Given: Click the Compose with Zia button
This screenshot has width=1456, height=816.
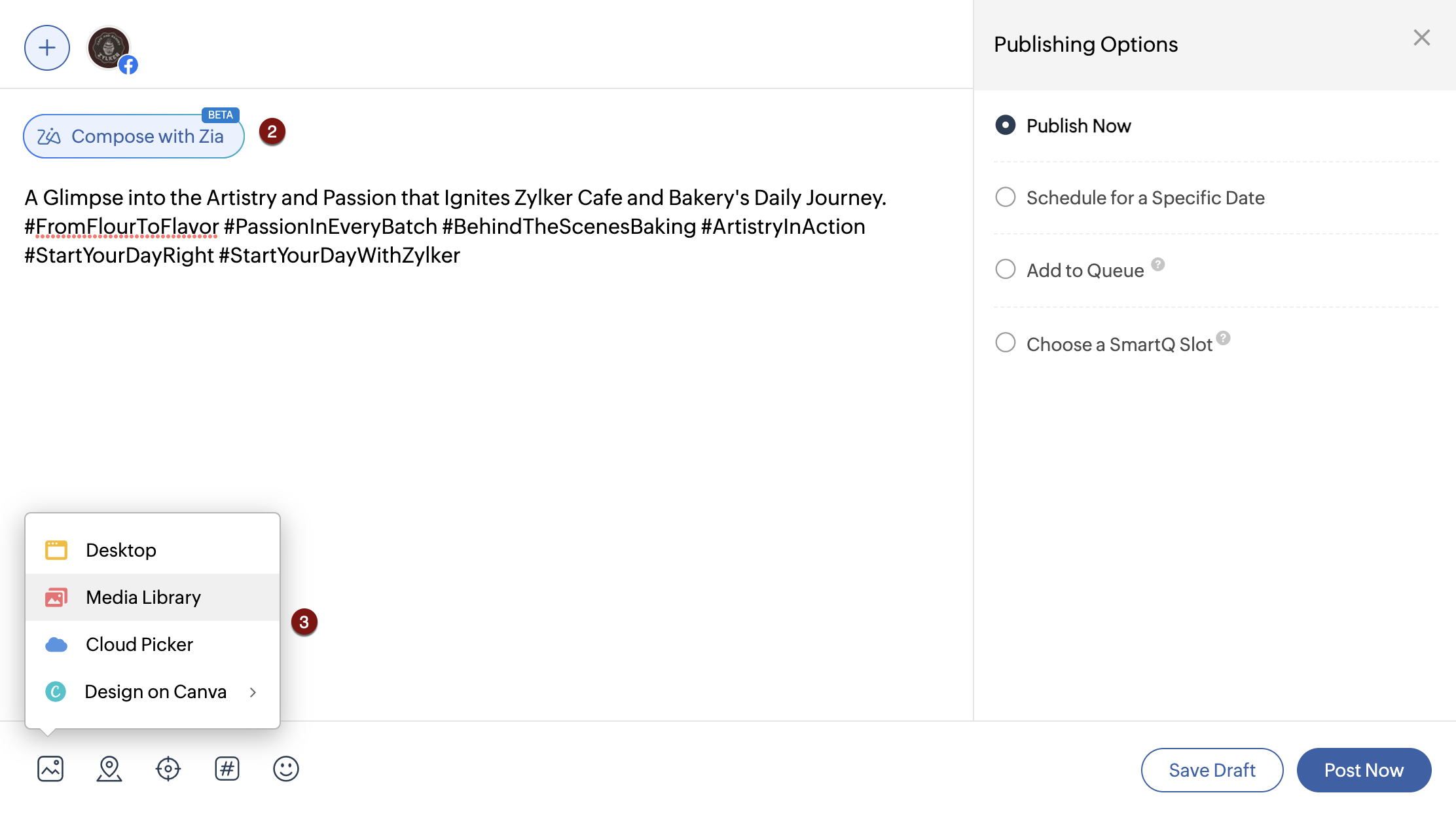Looking at the screenshot, I should coord(134,136).
